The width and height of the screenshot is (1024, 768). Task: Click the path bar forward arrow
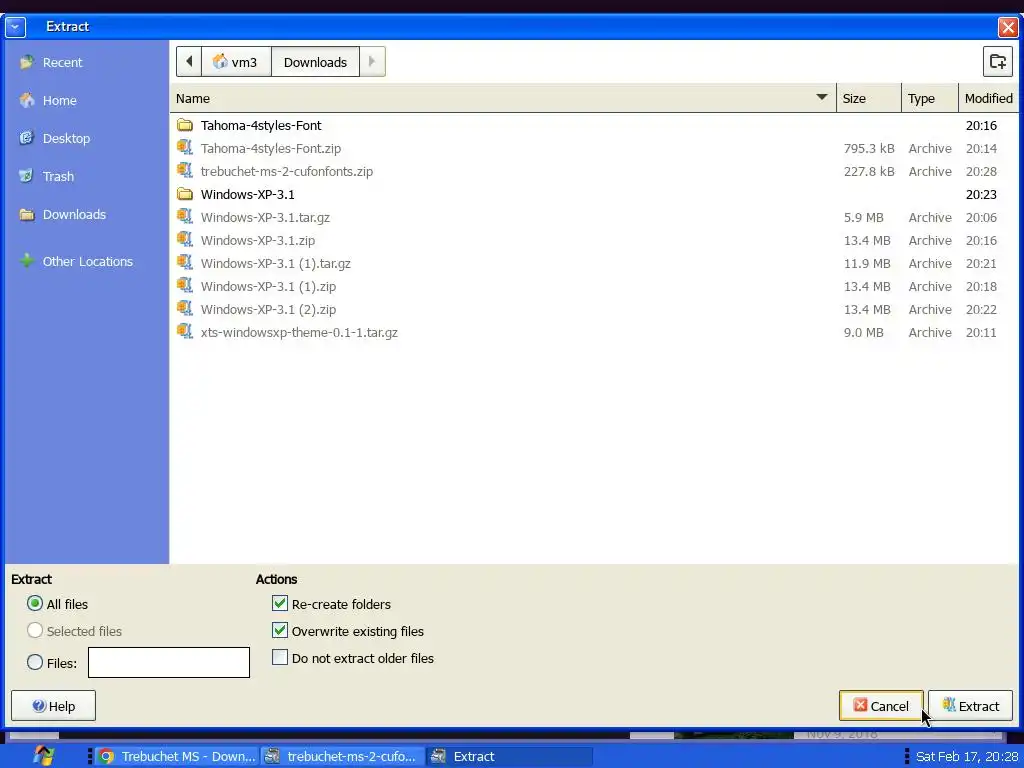point(372,61)
